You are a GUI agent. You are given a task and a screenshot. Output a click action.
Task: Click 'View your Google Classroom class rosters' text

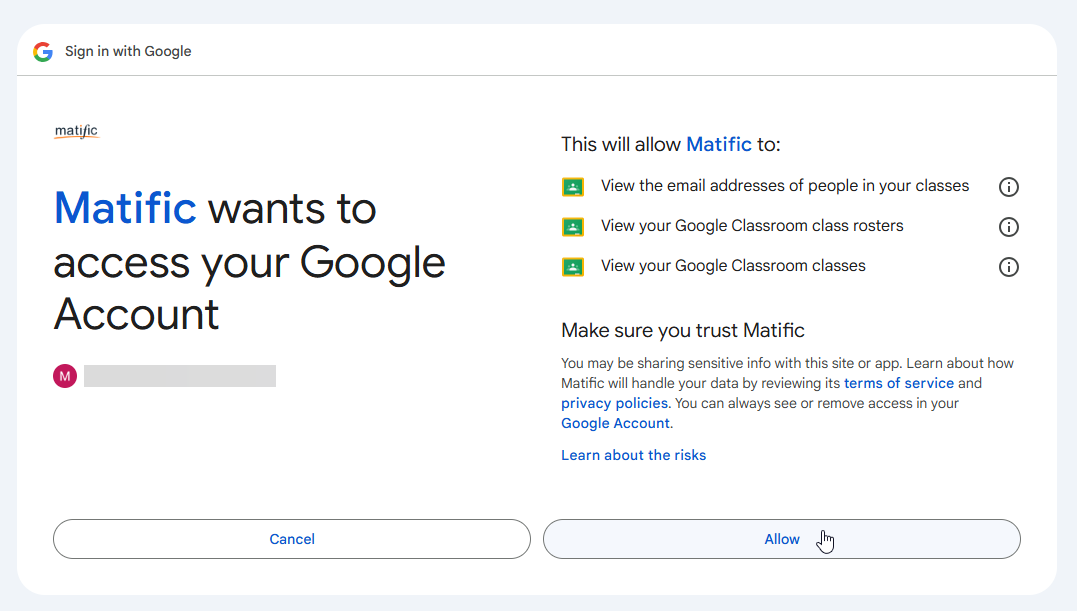tap(752, 226)
